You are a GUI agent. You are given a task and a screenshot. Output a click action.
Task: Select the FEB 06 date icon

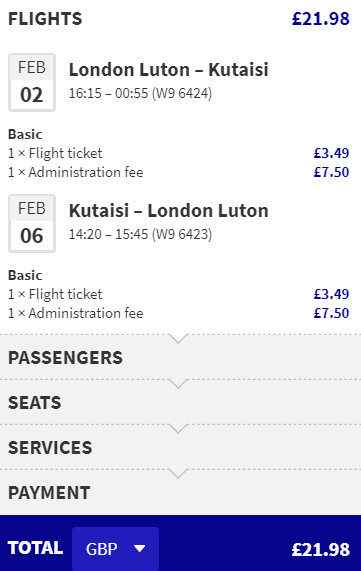point(32,223)
